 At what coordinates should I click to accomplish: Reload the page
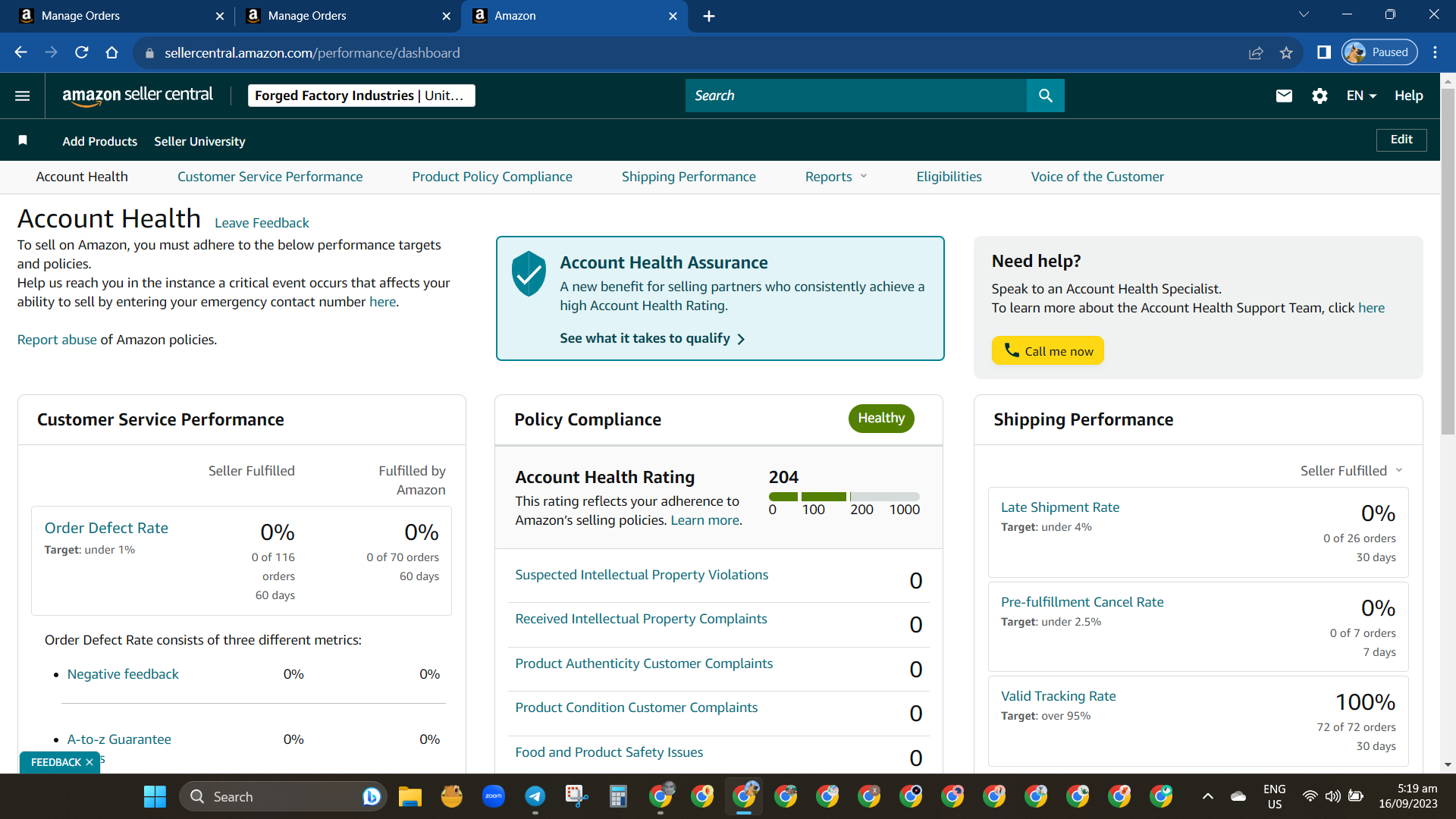[x=82, y=52]
